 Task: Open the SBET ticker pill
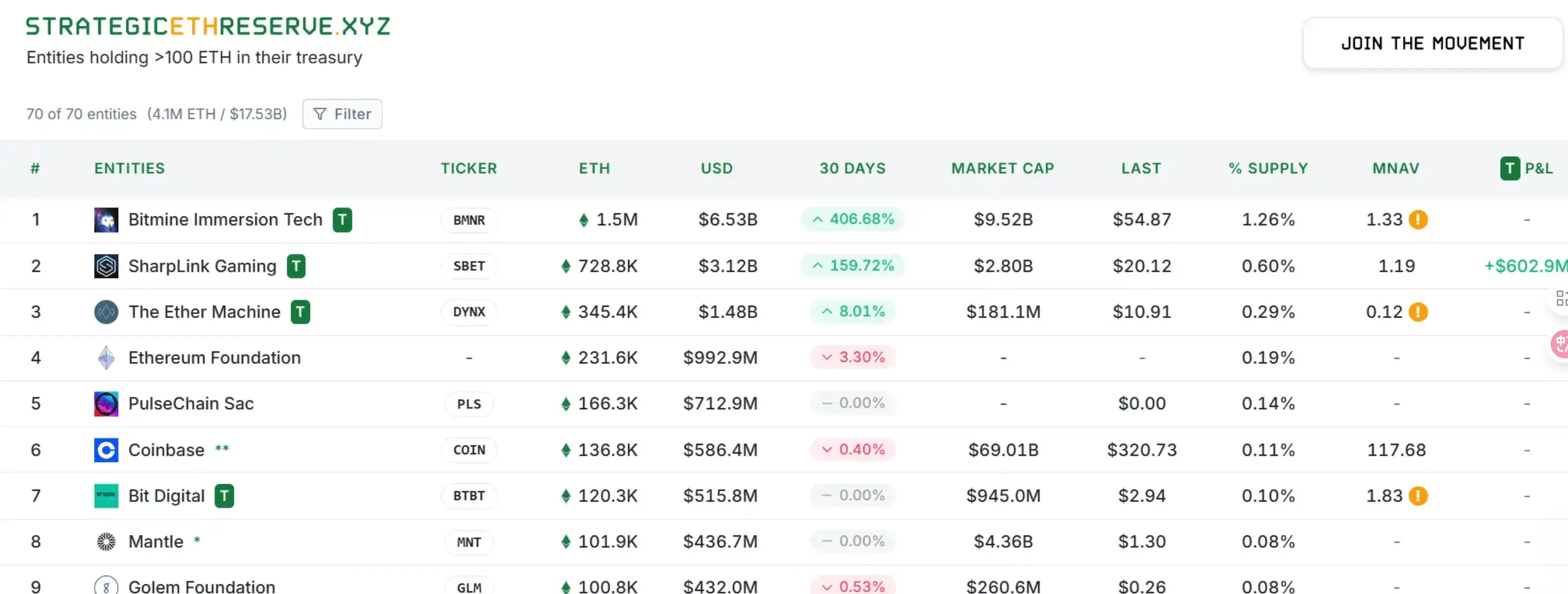469,266
